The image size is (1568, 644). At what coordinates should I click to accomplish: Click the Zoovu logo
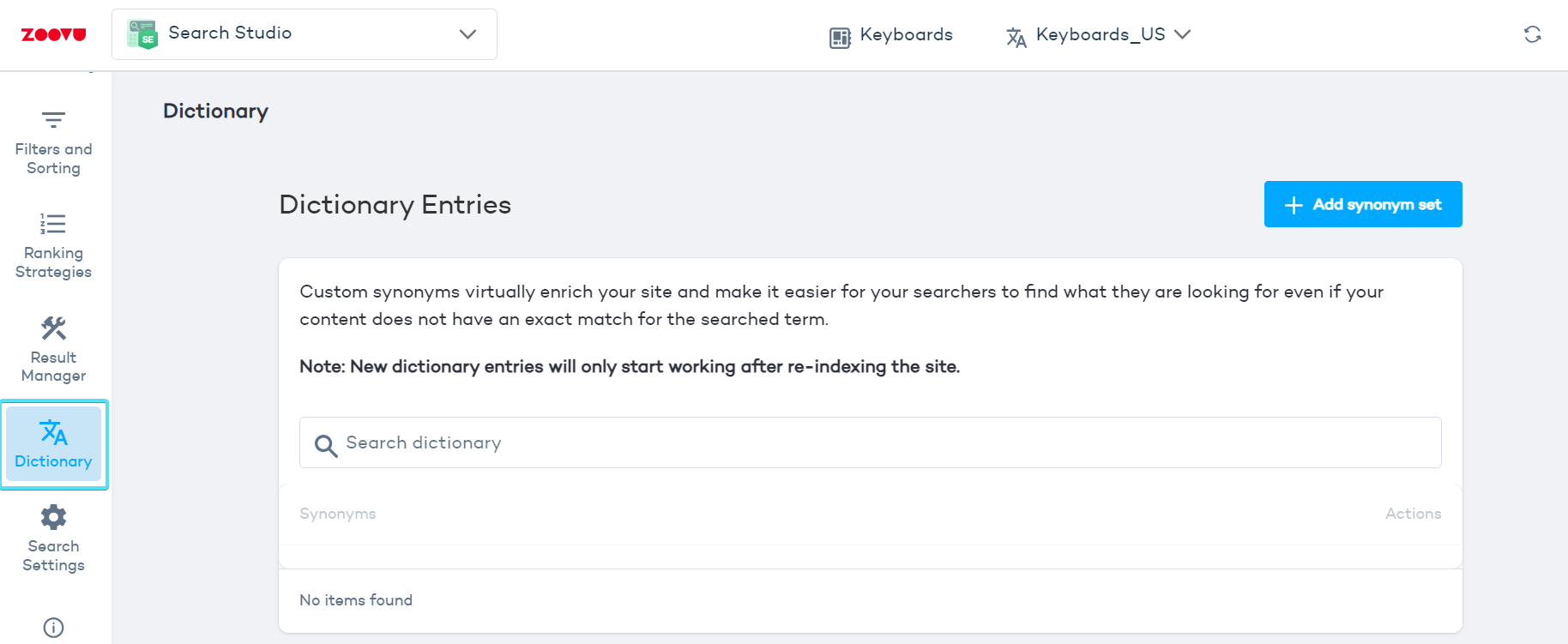53,34
